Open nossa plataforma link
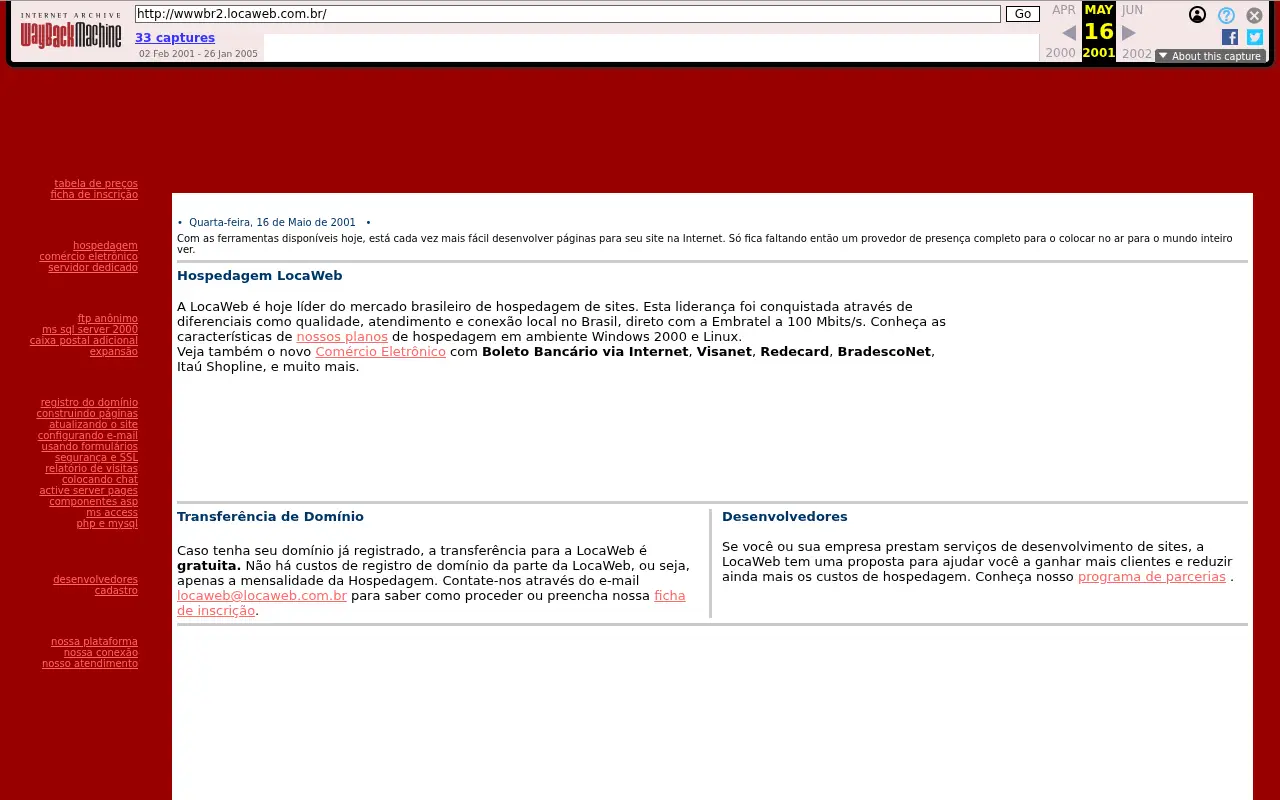1280x800 pixels. tap(94, 642)
